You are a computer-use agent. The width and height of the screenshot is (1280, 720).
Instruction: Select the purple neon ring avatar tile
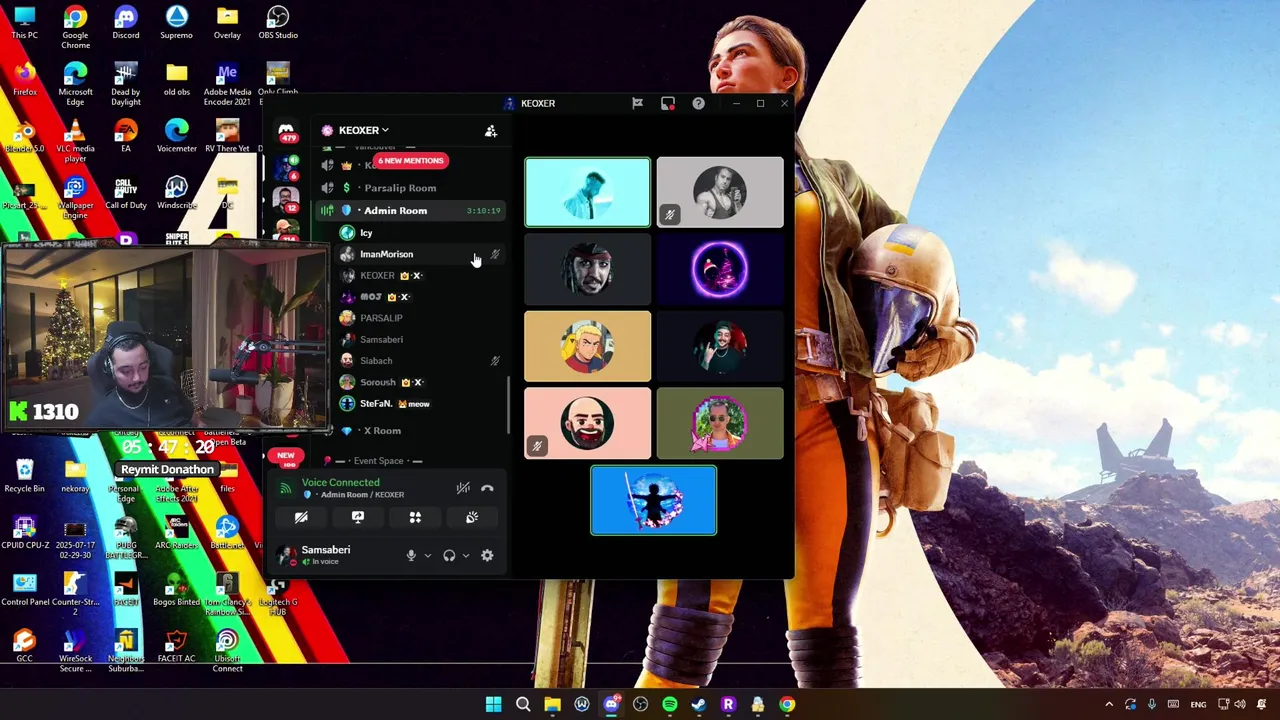click(720, 269)
